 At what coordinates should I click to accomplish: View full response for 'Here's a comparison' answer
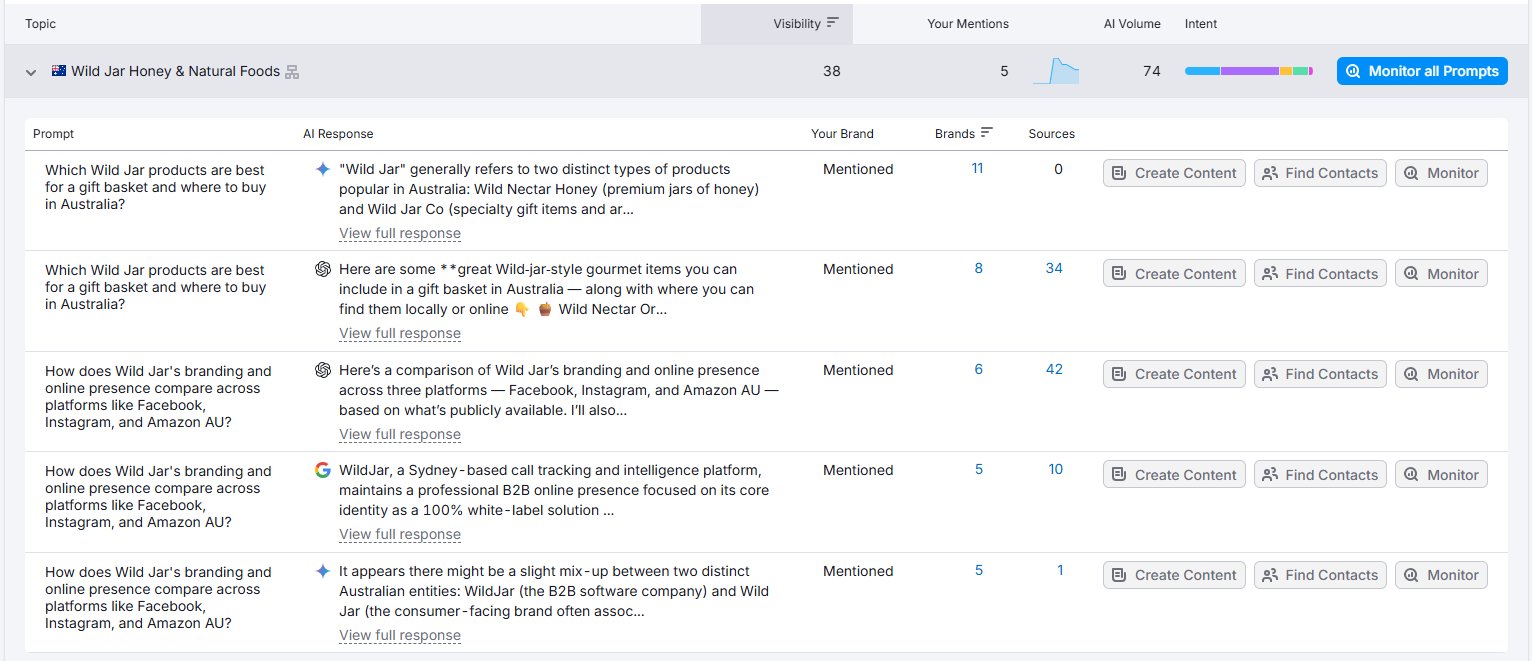click(400, 434)
